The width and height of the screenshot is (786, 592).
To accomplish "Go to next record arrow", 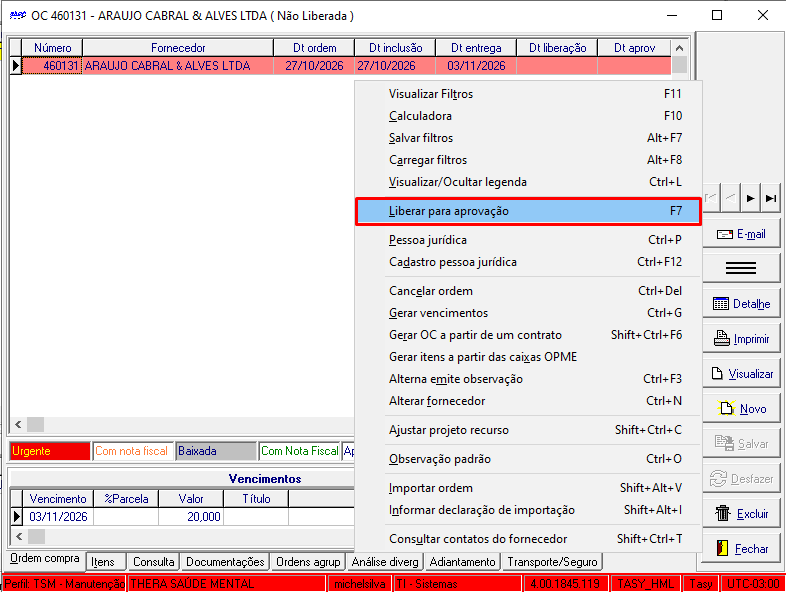I will [750, 199].
